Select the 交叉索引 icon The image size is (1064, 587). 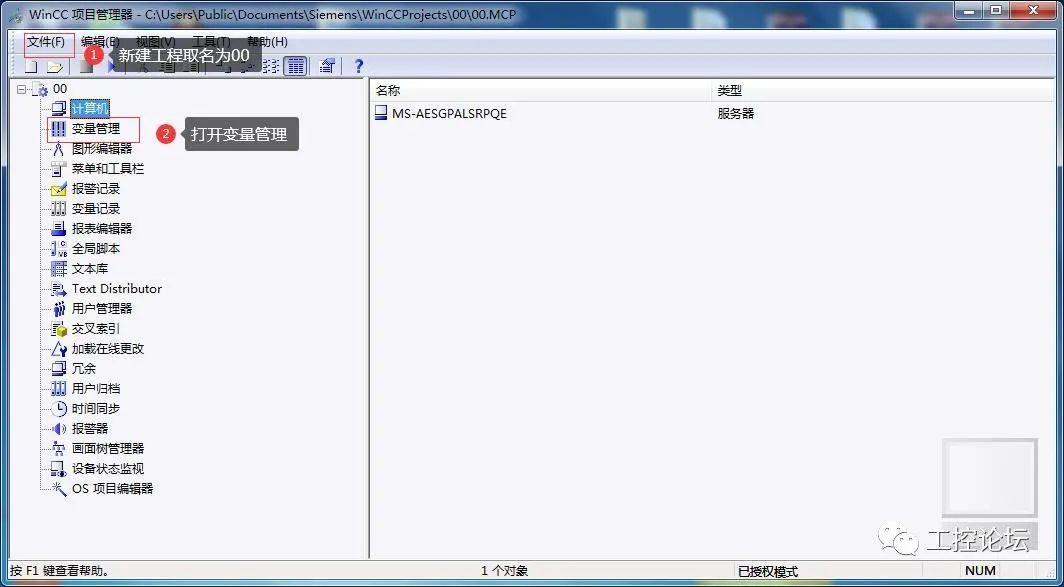(60, 329)
